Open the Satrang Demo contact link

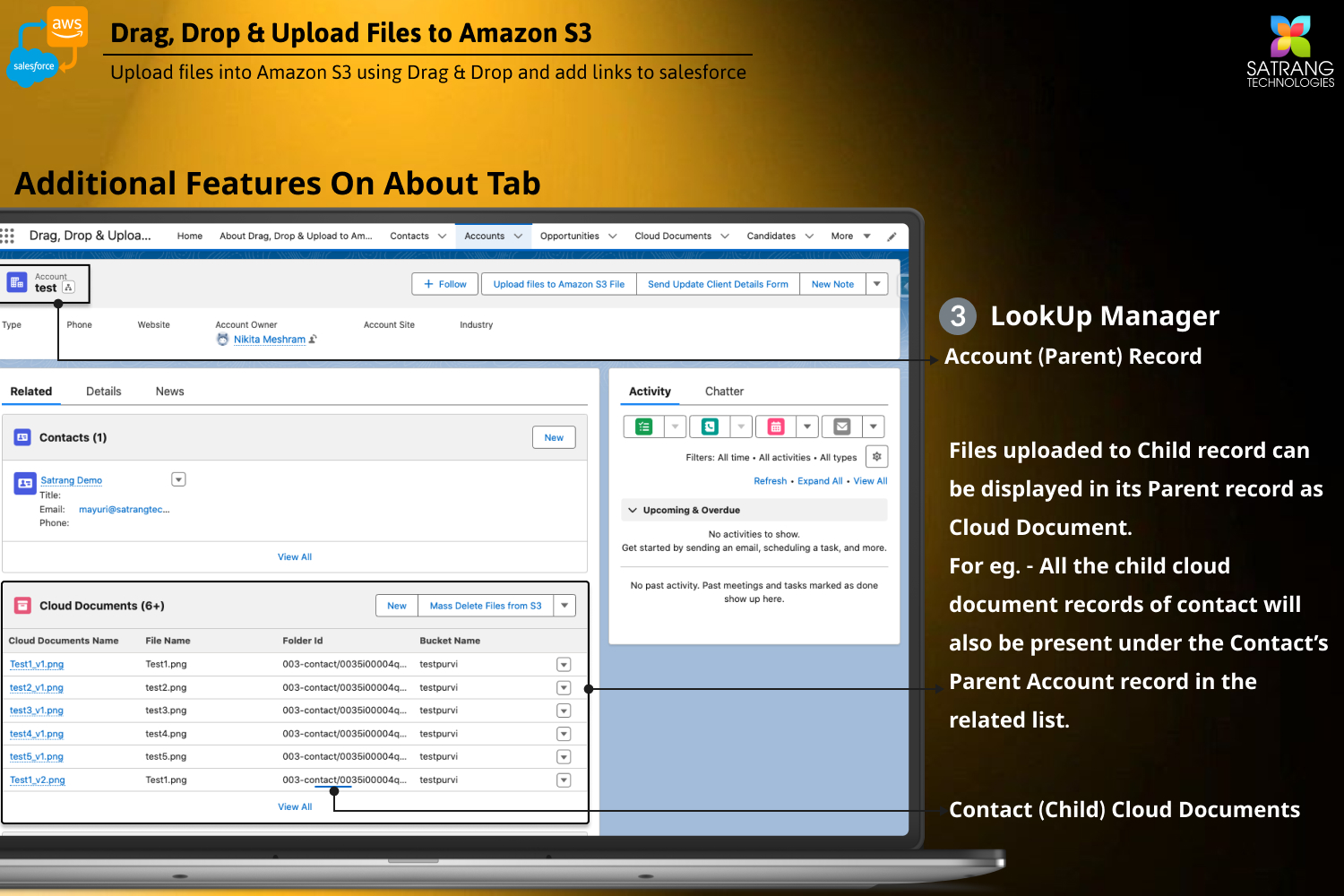[72, 480]
